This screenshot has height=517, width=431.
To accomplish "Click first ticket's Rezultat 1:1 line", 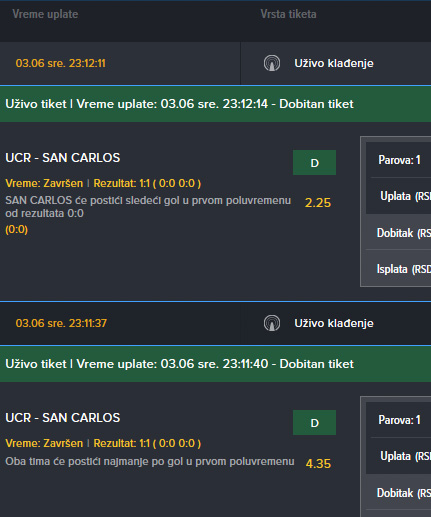I will point(147,183).
